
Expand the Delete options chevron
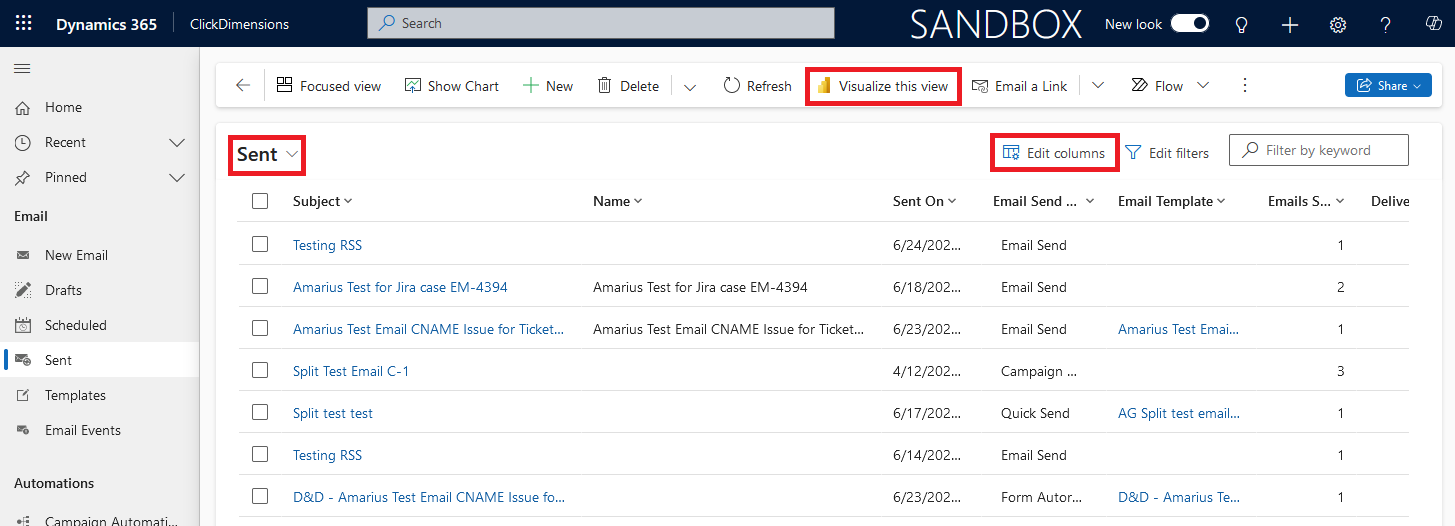tap(690, 87)
